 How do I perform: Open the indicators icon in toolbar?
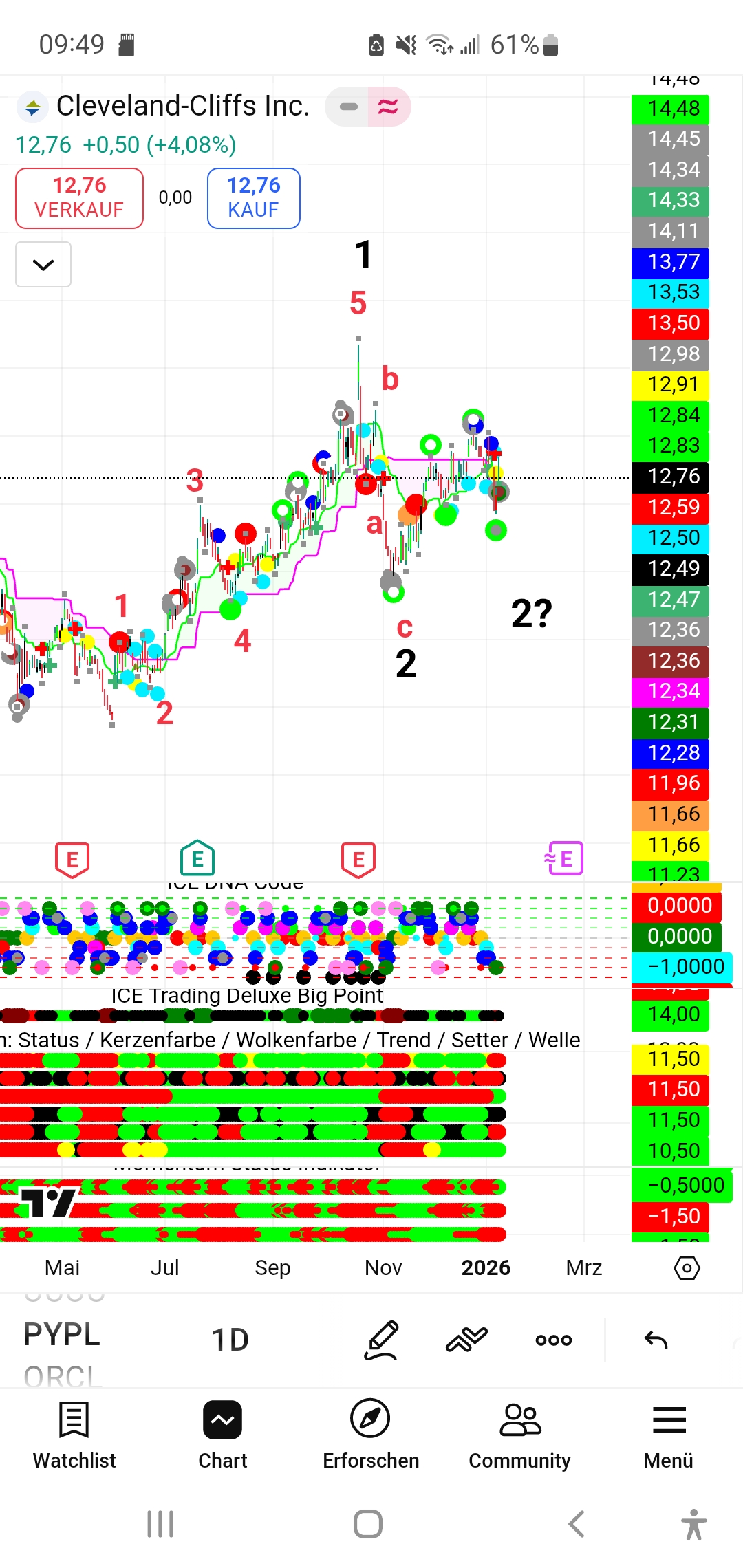click(466, 1340)
